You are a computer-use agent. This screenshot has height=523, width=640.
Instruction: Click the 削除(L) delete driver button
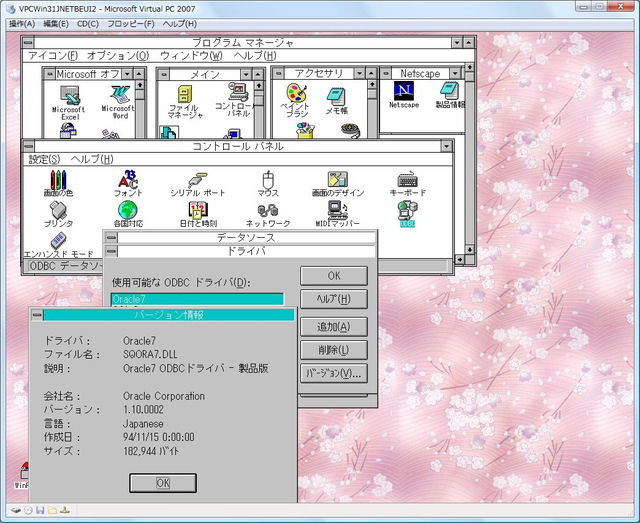(334, 350)
